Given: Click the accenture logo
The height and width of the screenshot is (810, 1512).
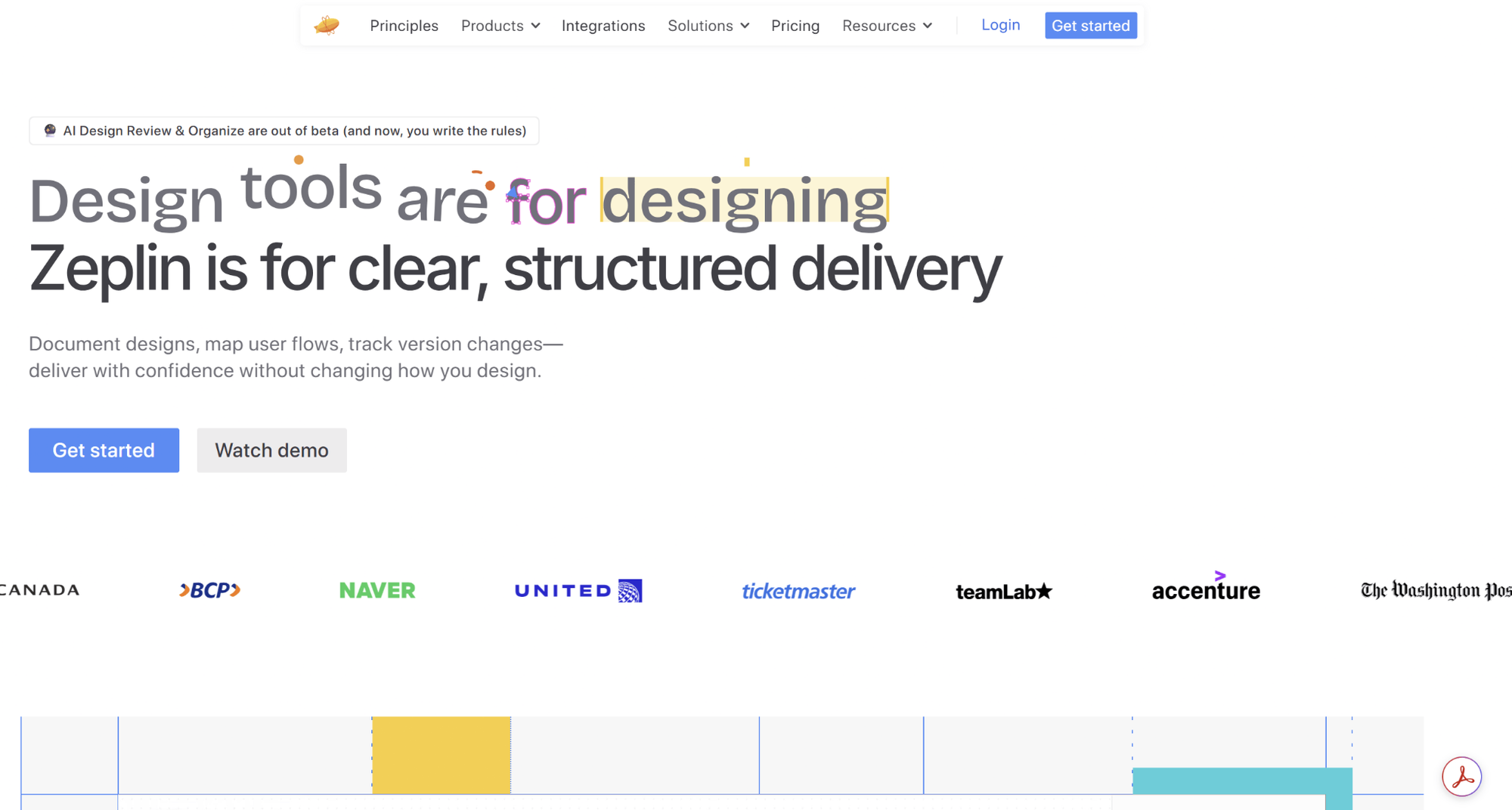Looking at the screenshot, I should pyautogui.click(x=1206, y=587).
